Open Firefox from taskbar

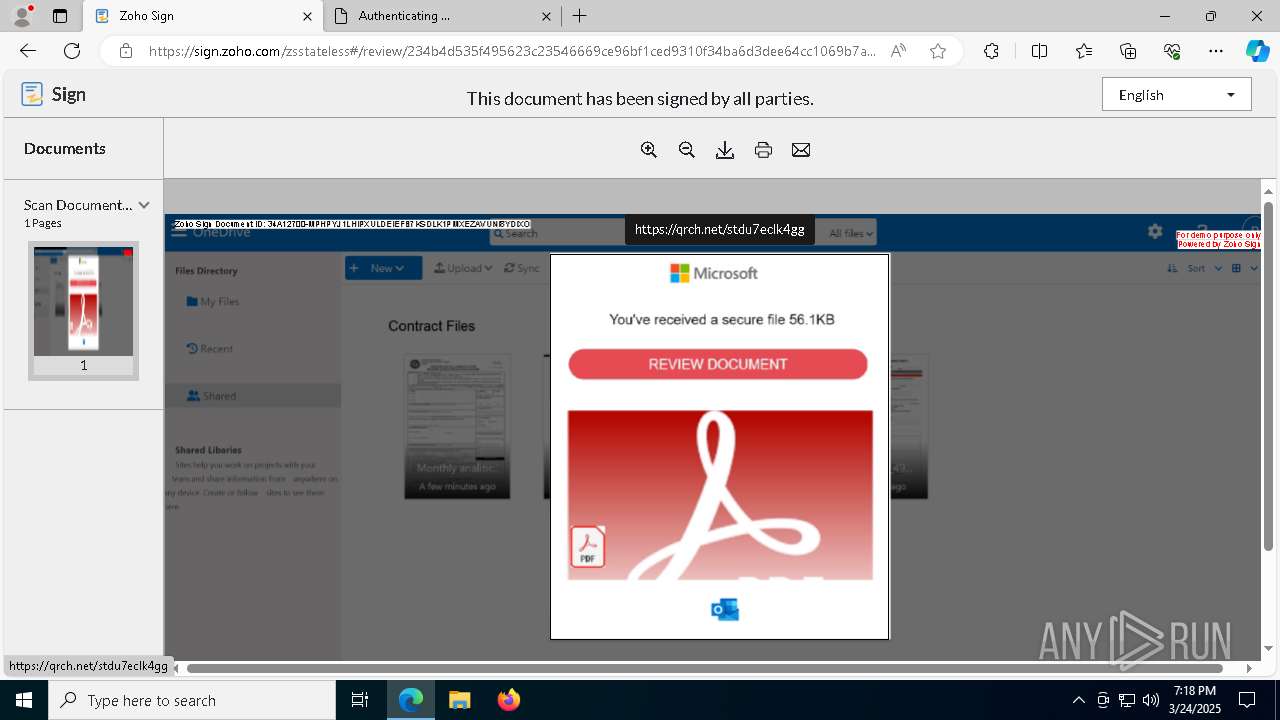pyautogui.click(x=509, y=700)
